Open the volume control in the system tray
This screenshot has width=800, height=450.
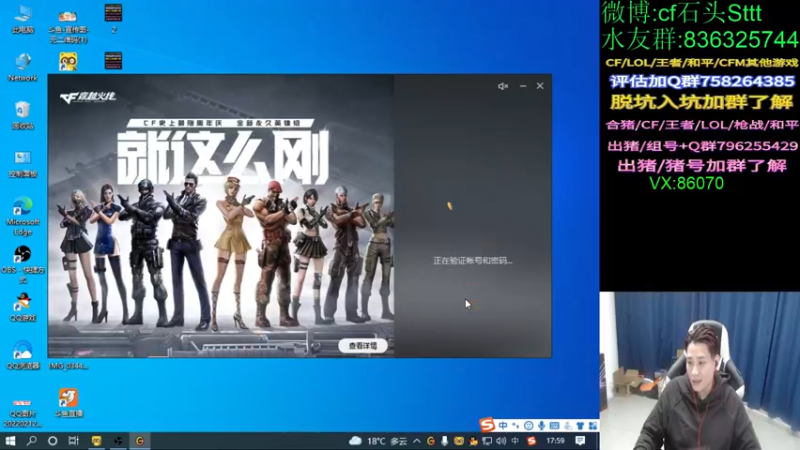(x=501, y=441)
